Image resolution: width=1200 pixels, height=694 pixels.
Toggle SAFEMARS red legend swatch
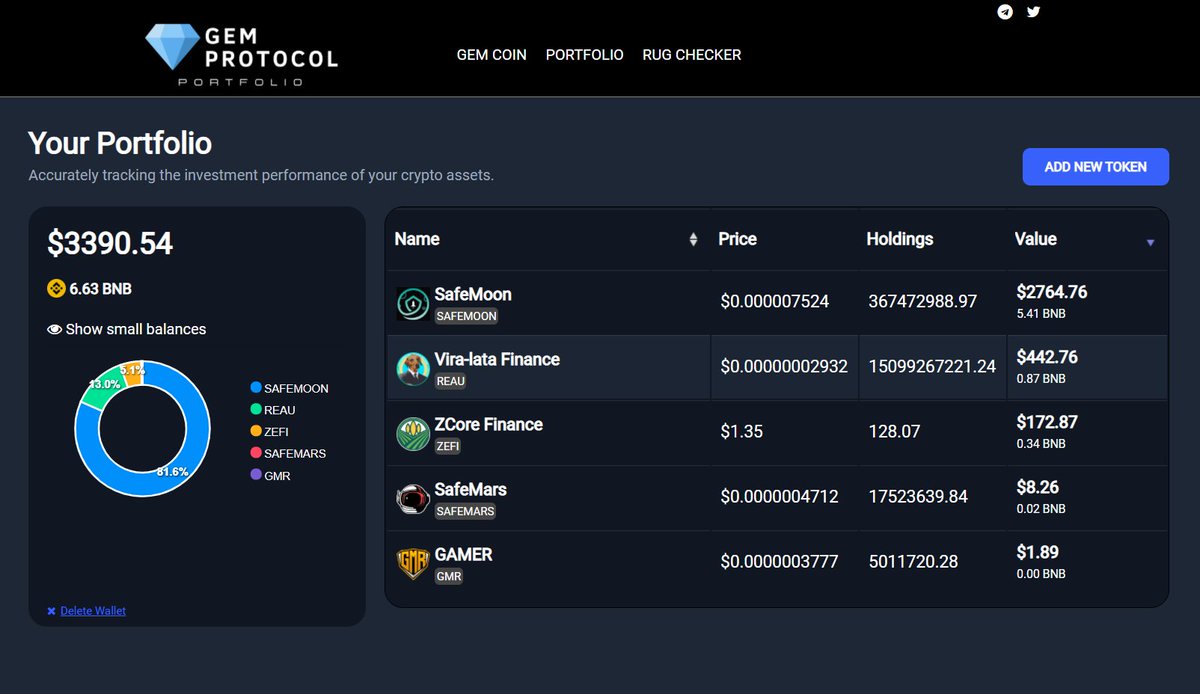pyautogui.click(x=256, y=454)
